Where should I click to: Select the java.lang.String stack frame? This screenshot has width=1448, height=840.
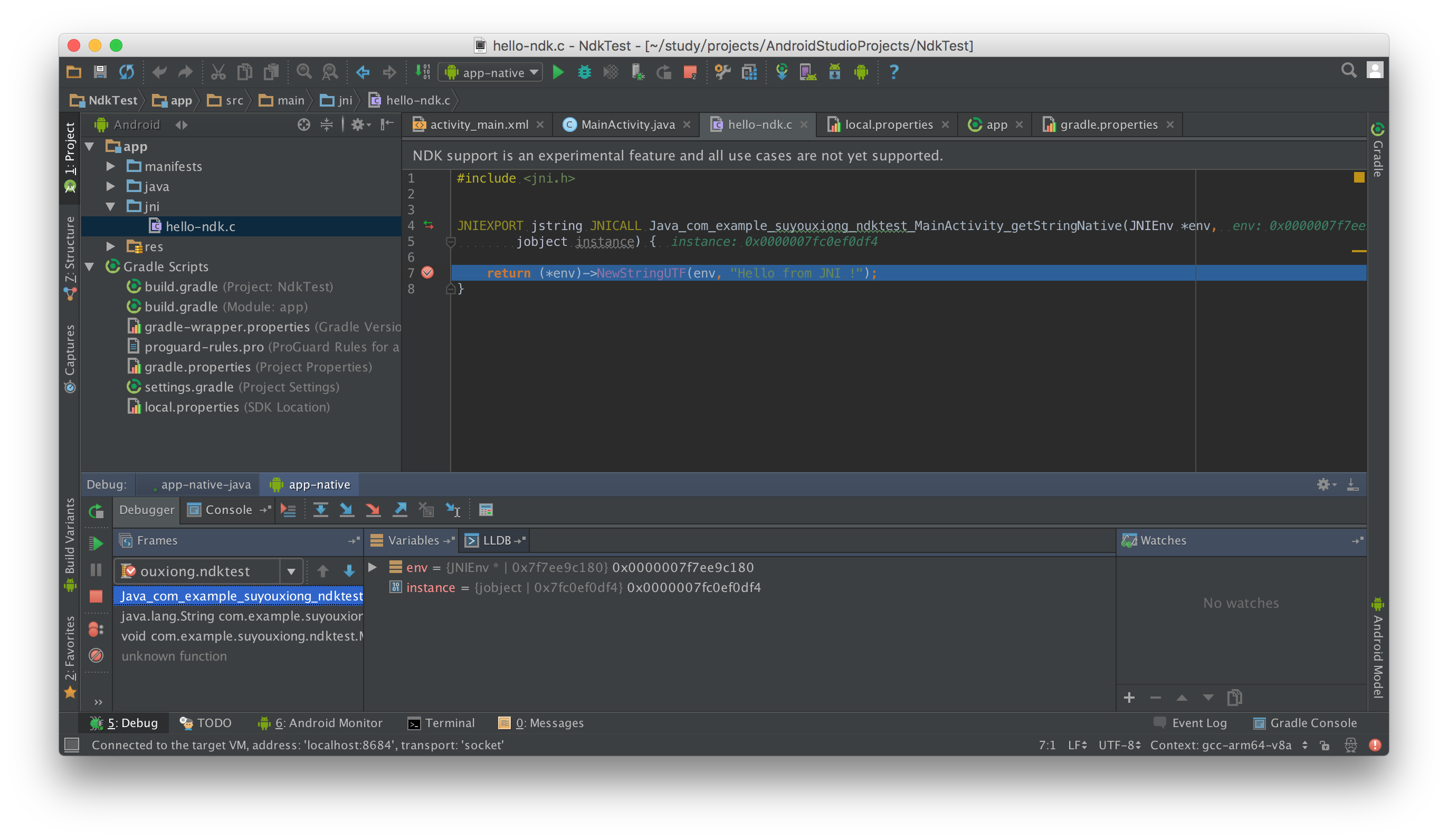tap(239, 616)
